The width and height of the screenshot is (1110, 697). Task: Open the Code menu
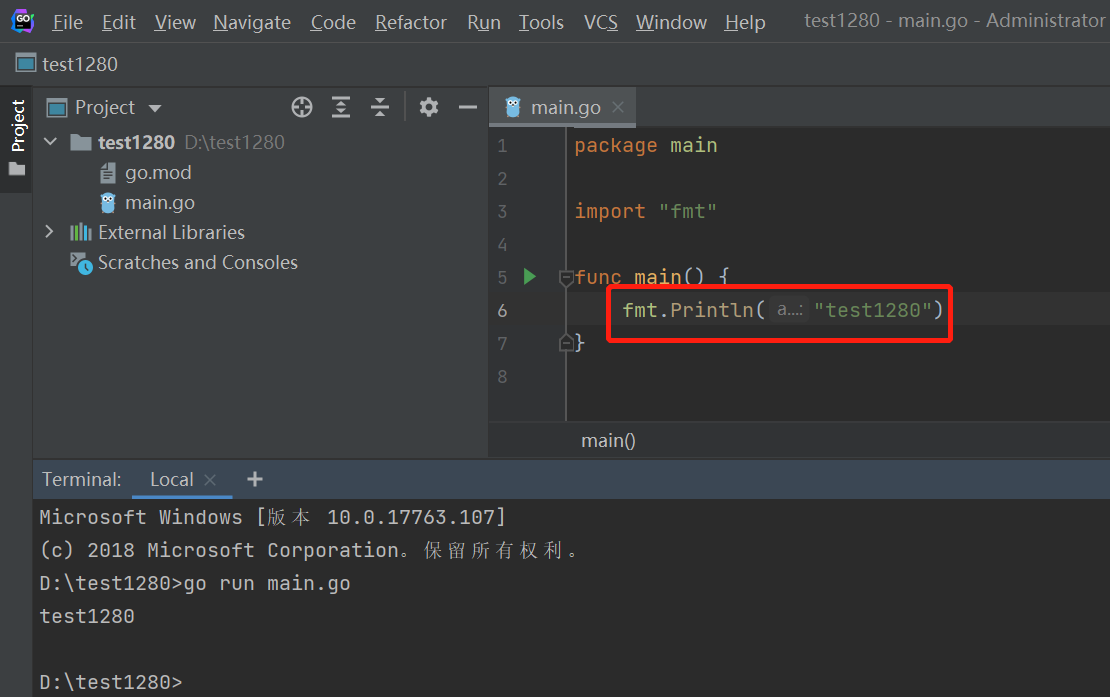click(333, 23)
